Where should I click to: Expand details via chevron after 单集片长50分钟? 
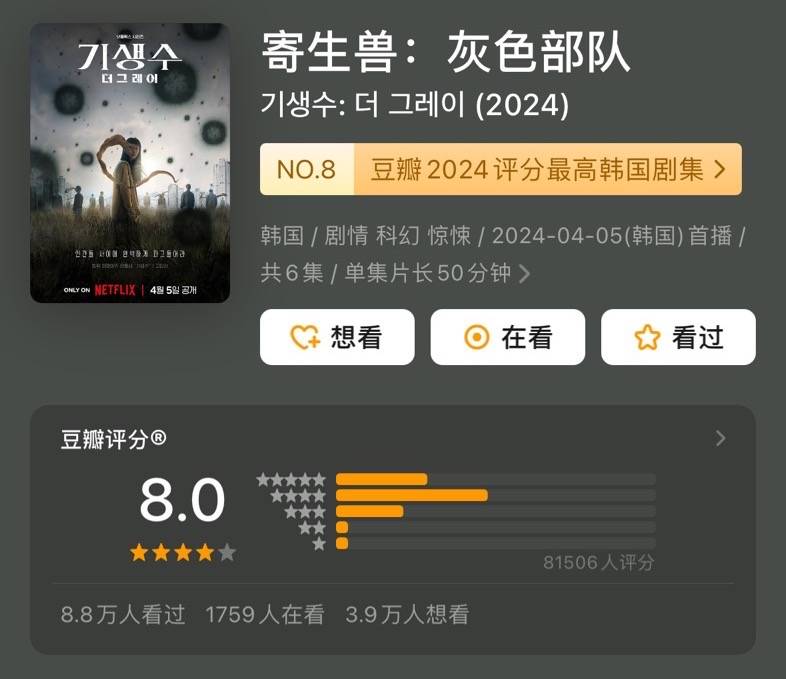[x=524, y=274]
